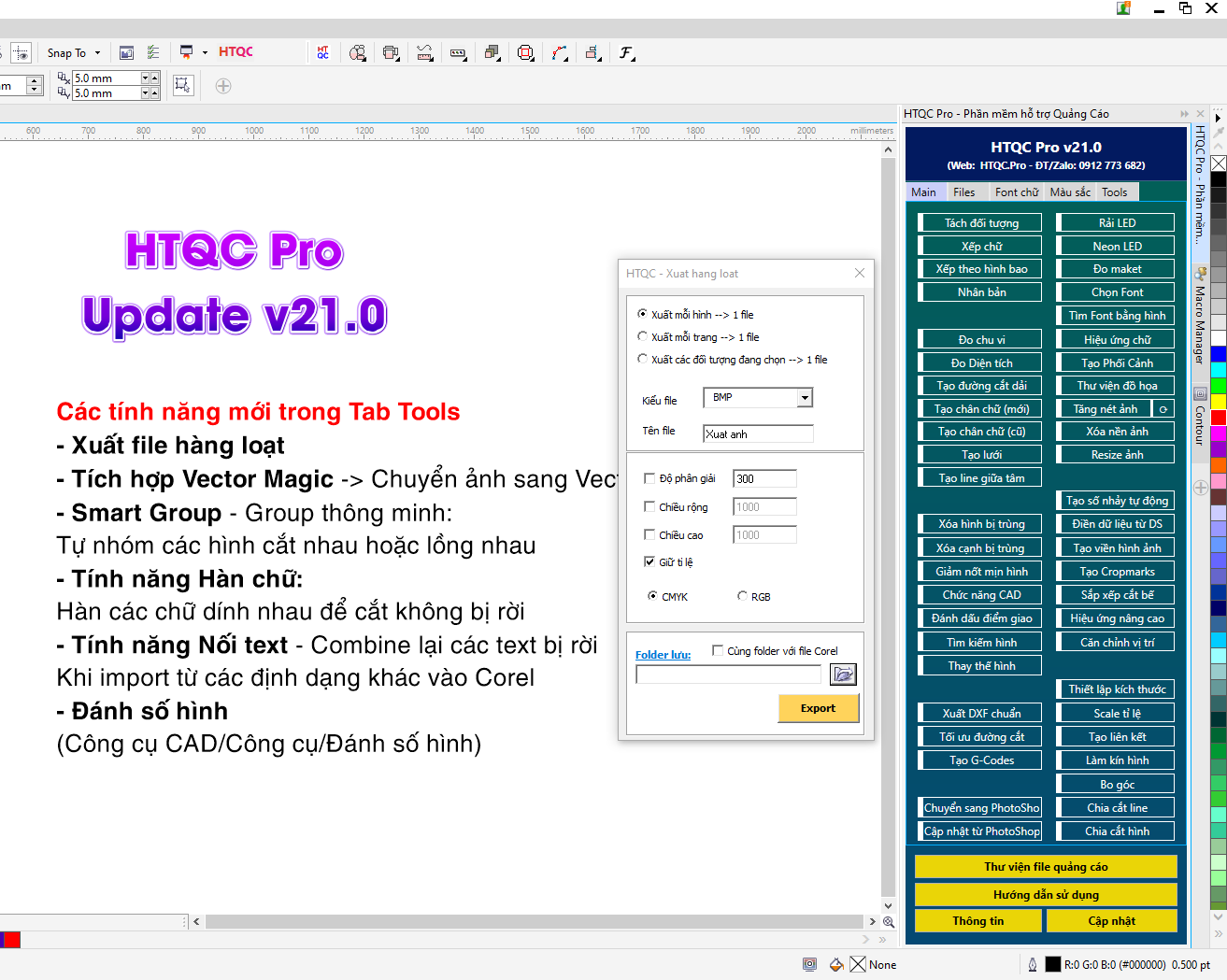The height and width of the screenshot is (980, 1227).
Task: Switch to the Màu sắc tab
Action: [1070, 192]
